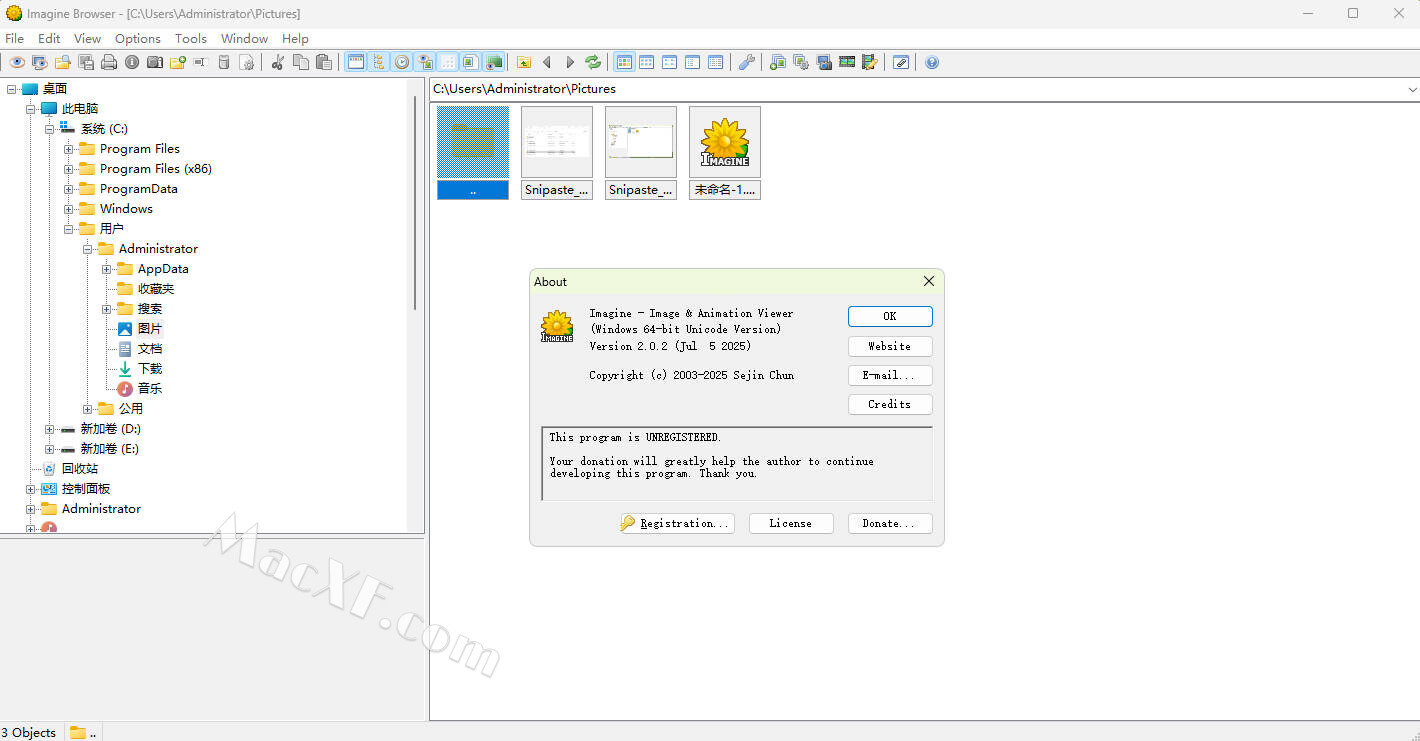
Task: Click the Credits button
Action: [x=890, y=404]
